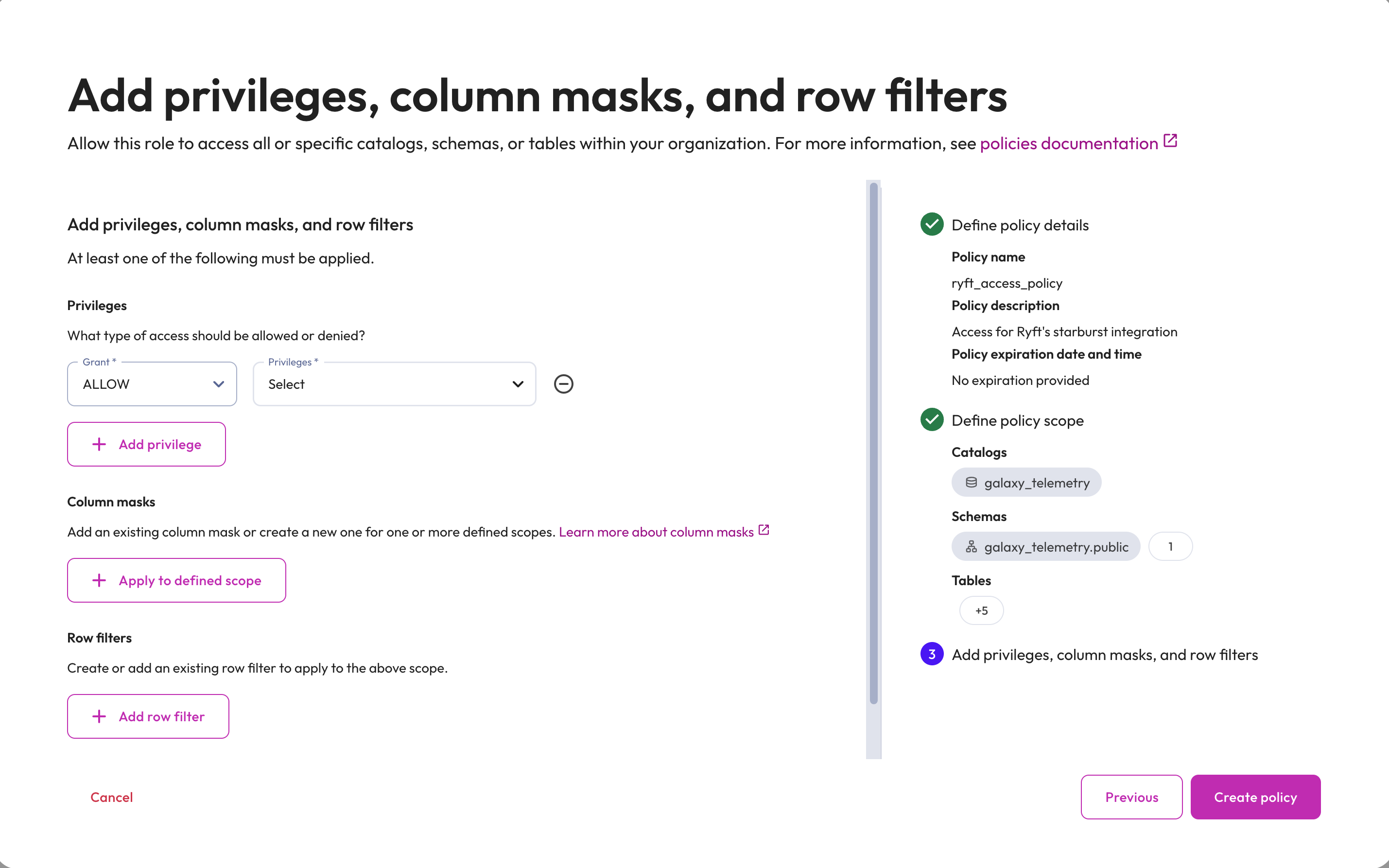
Task: Click the galaxy_telemetry.public schema chip
Action: tap(1046, 547)
